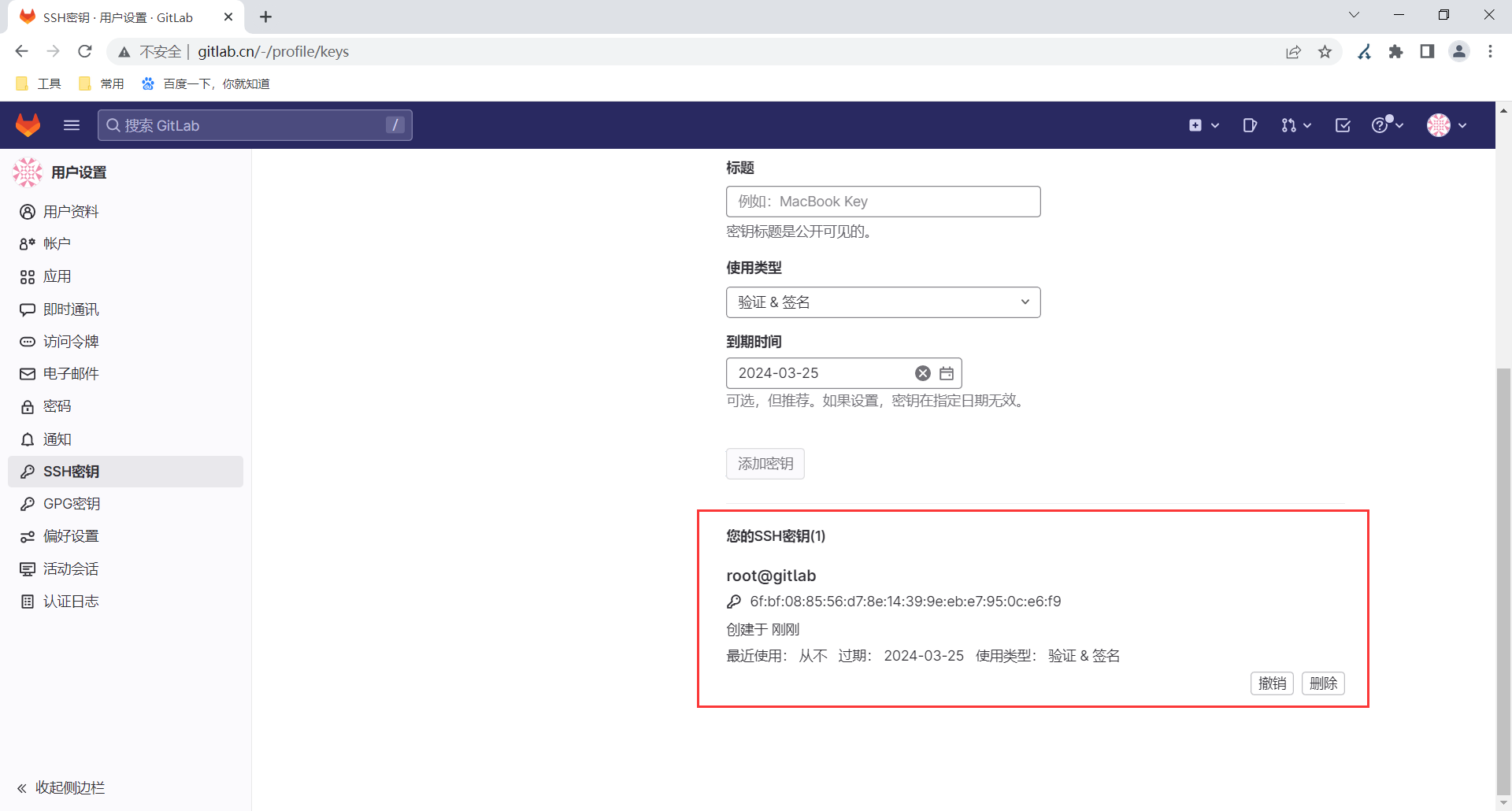The height and width of the screenshot is (811, 1512).
Task: Open a new browser tab
Action: click(x=266, y=17)
